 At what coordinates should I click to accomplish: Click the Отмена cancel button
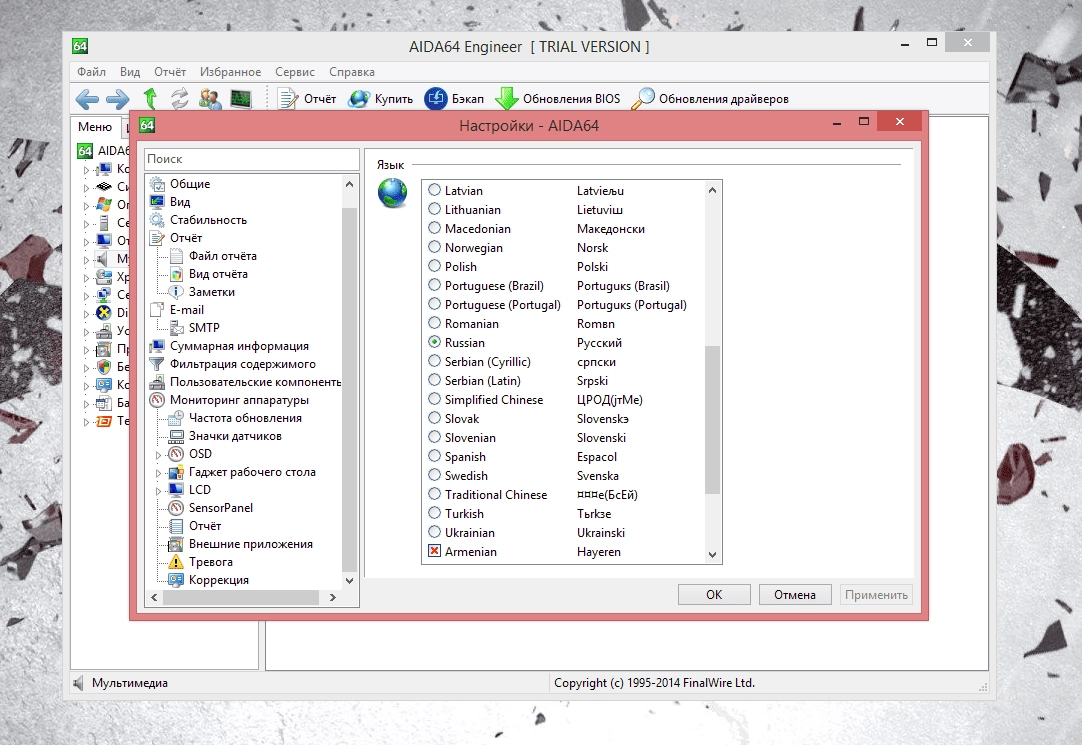point(795,595)
